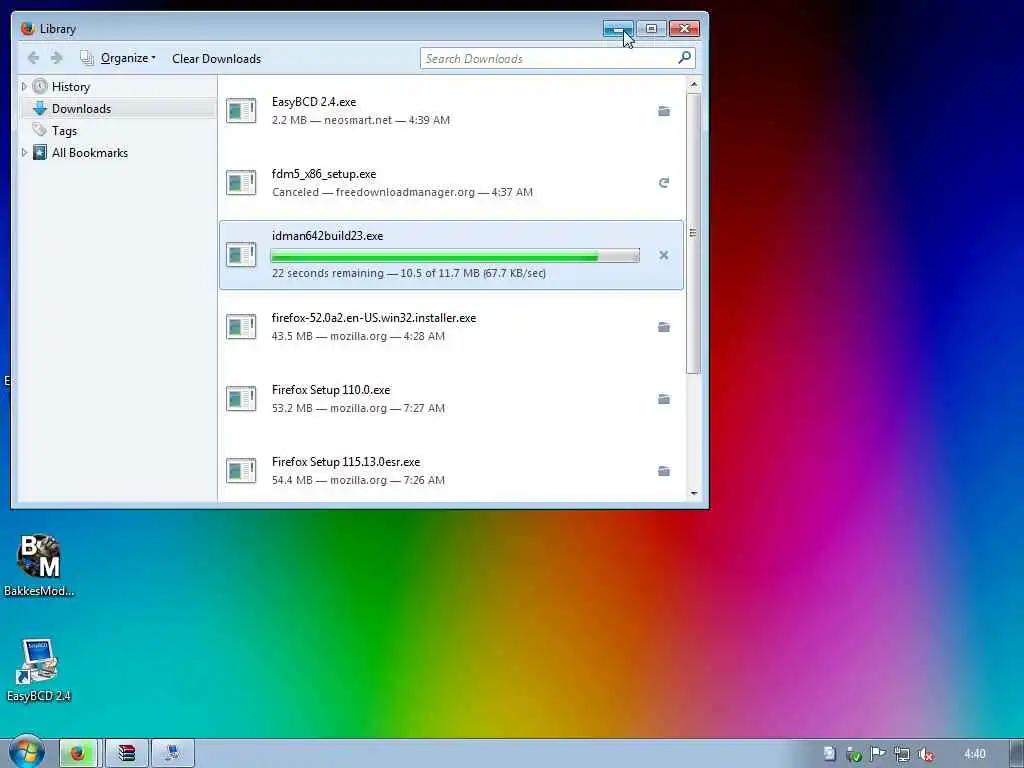
Task: Open the third taskbar program icon
Action: coord(172,753)
